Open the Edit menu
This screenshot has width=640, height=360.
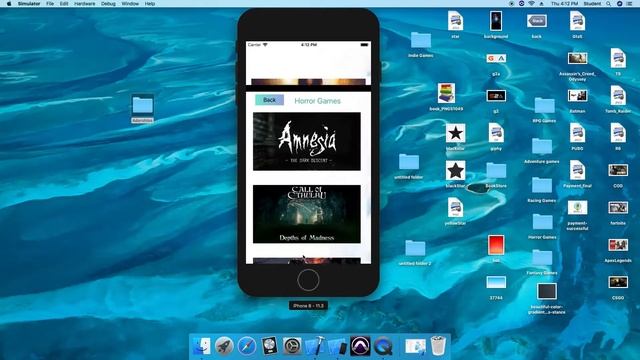click(x=64, y=4)
